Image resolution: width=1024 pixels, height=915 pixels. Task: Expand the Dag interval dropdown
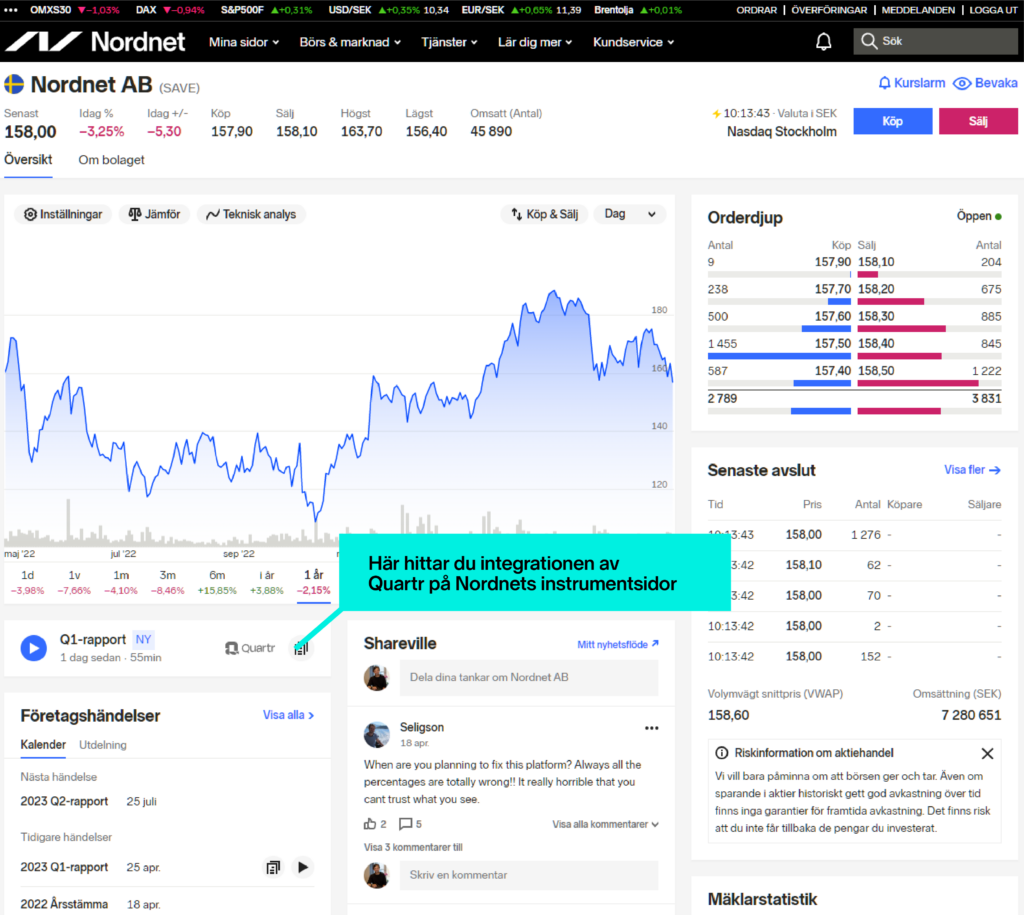[x=630, y=214]
